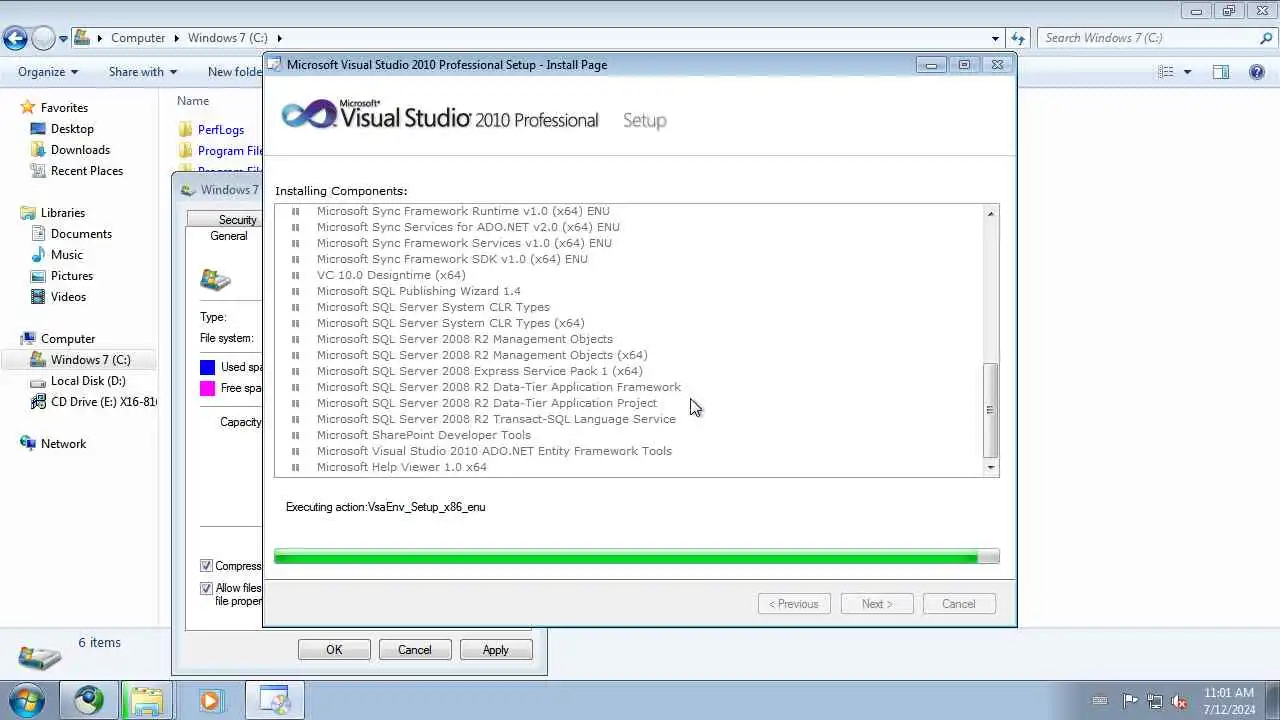
Task: Select Microsoft SharePoint Developer Tools entry
Action: (x=424, y=435)
